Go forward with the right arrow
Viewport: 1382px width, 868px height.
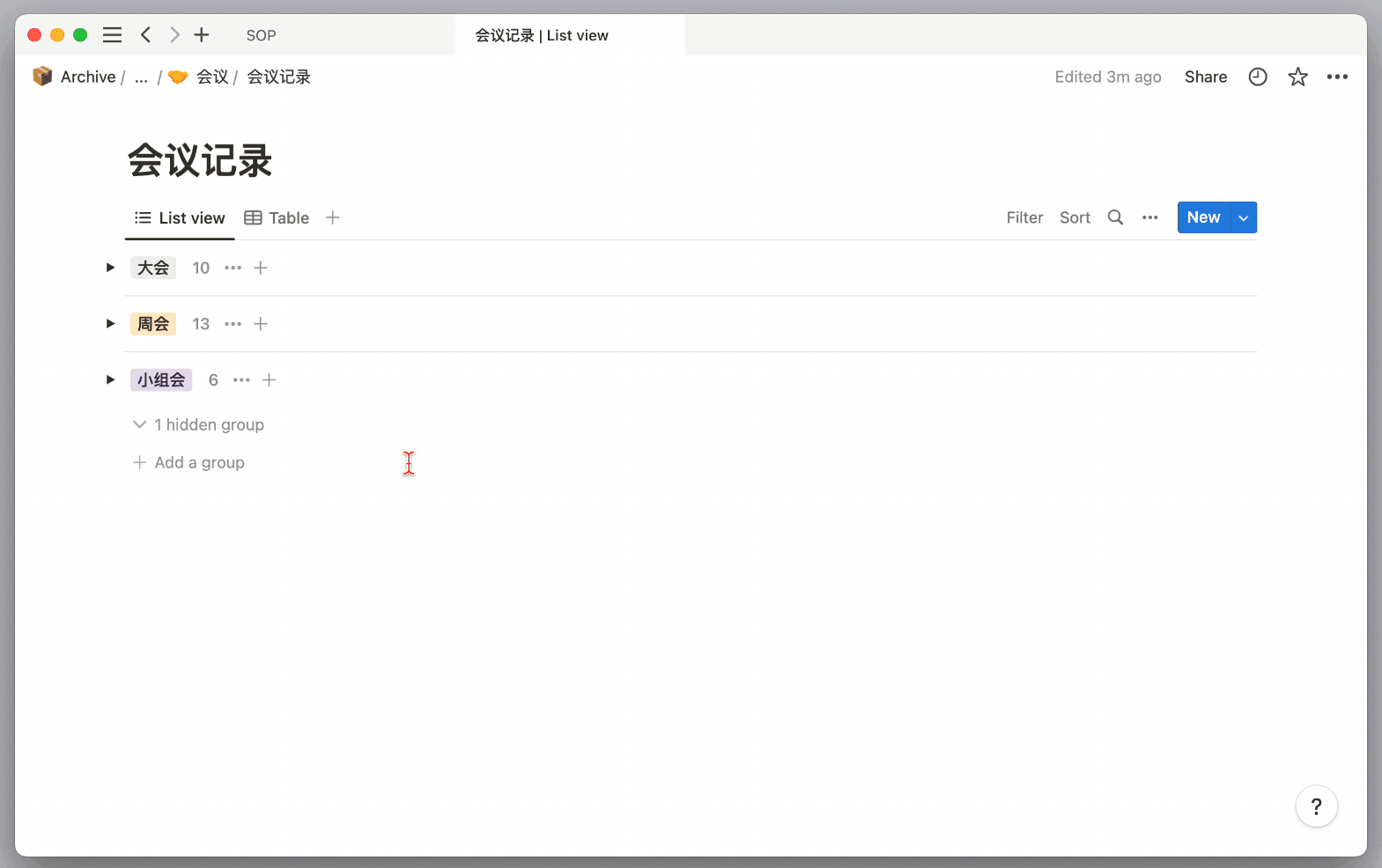pos(174,35)
